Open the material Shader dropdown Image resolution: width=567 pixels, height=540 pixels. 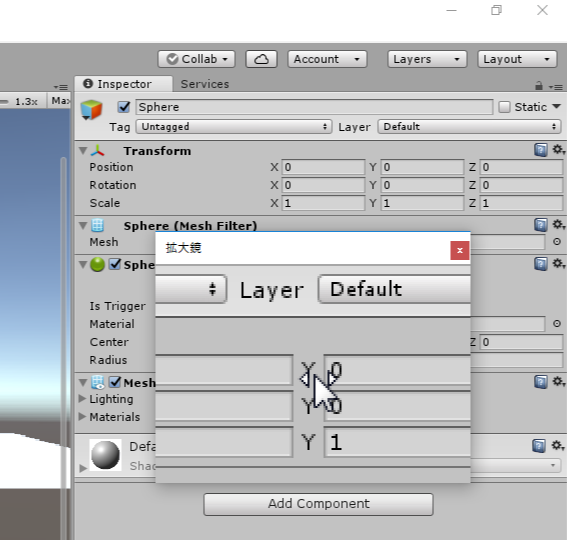point(515,465)
